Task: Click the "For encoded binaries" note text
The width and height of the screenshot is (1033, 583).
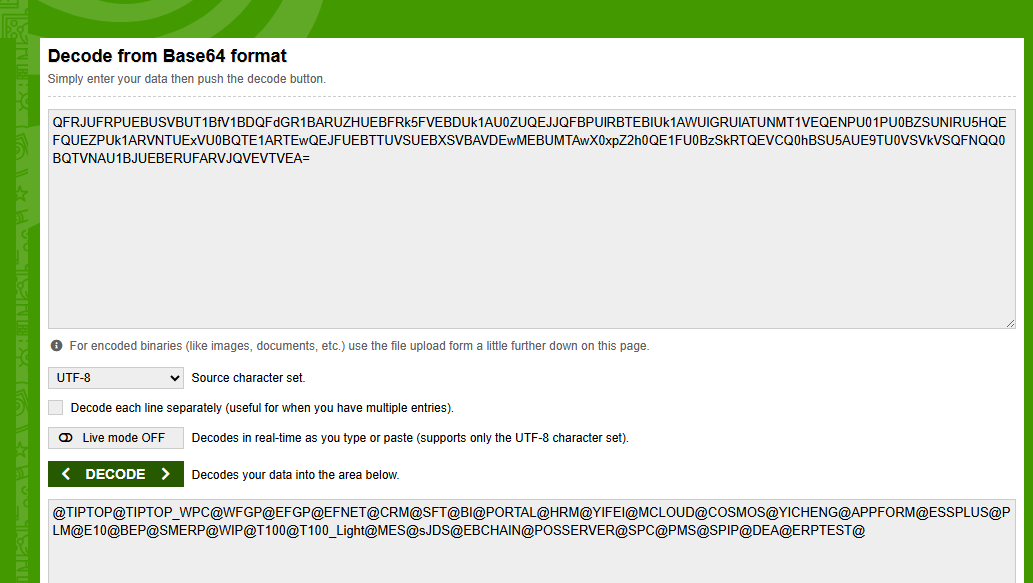Action: [359, 346]
